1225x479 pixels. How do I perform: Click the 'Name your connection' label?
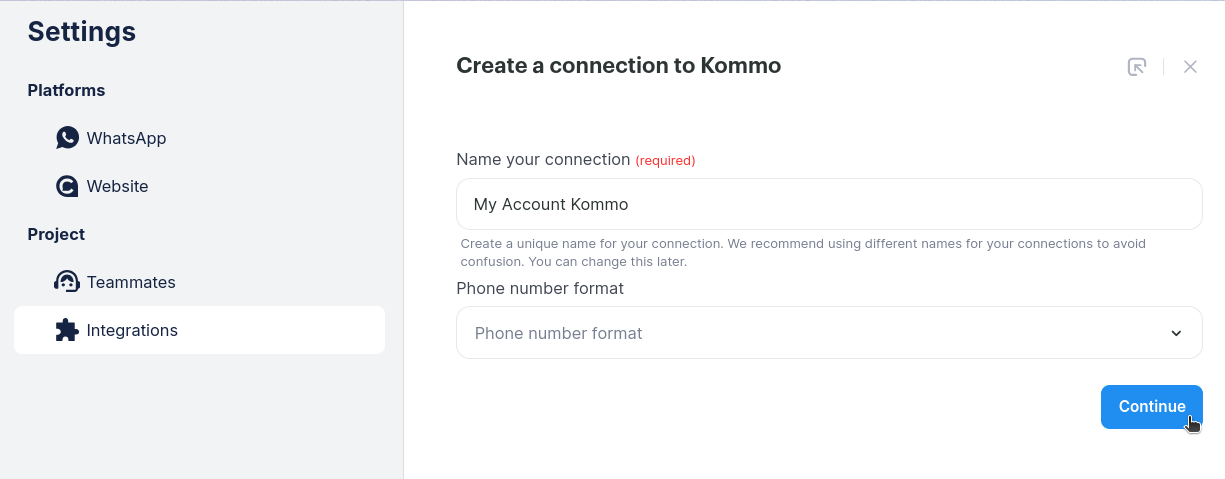543,159
